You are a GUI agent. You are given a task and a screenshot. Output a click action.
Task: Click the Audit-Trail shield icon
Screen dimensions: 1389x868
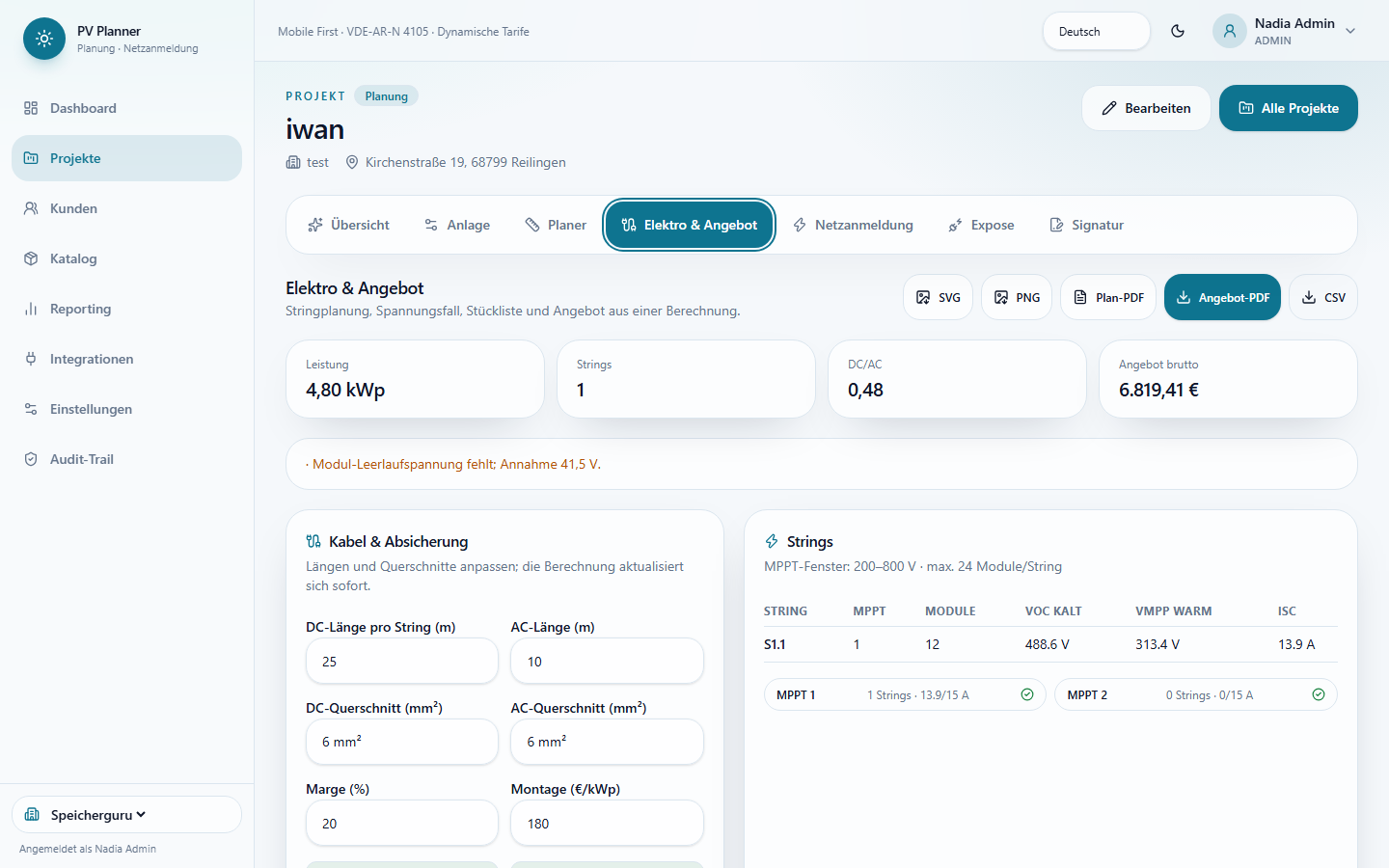pos(31,459)
